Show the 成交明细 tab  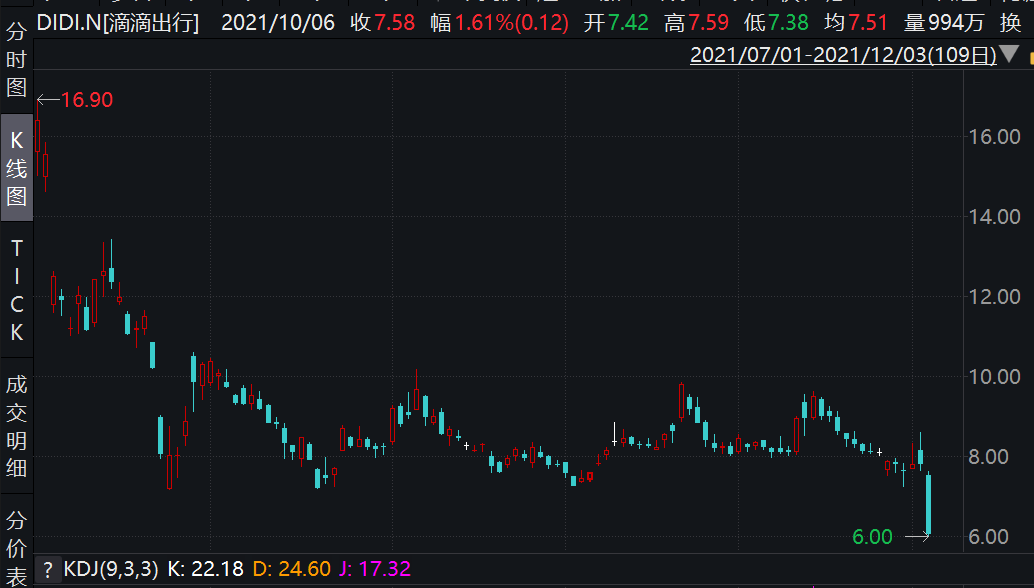[x=16, y=426]
